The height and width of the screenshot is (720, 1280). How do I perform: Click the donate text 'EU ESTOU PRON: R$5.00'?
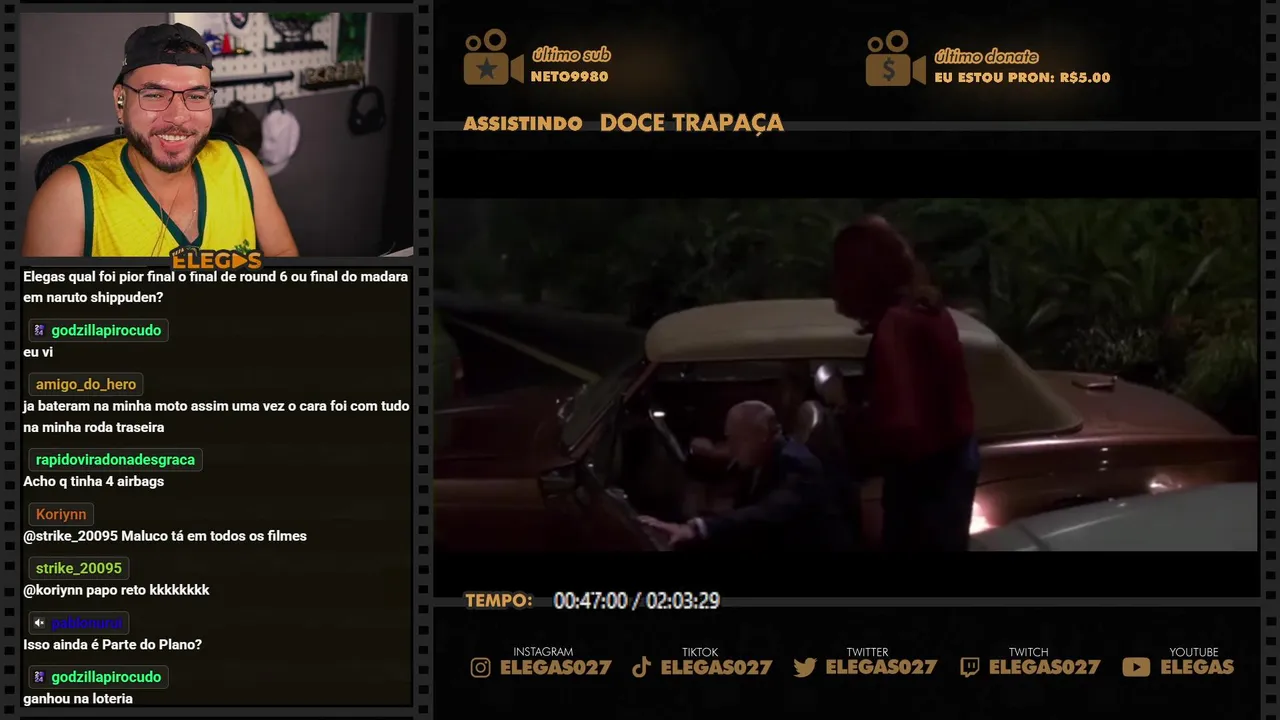pos(1022,77)
